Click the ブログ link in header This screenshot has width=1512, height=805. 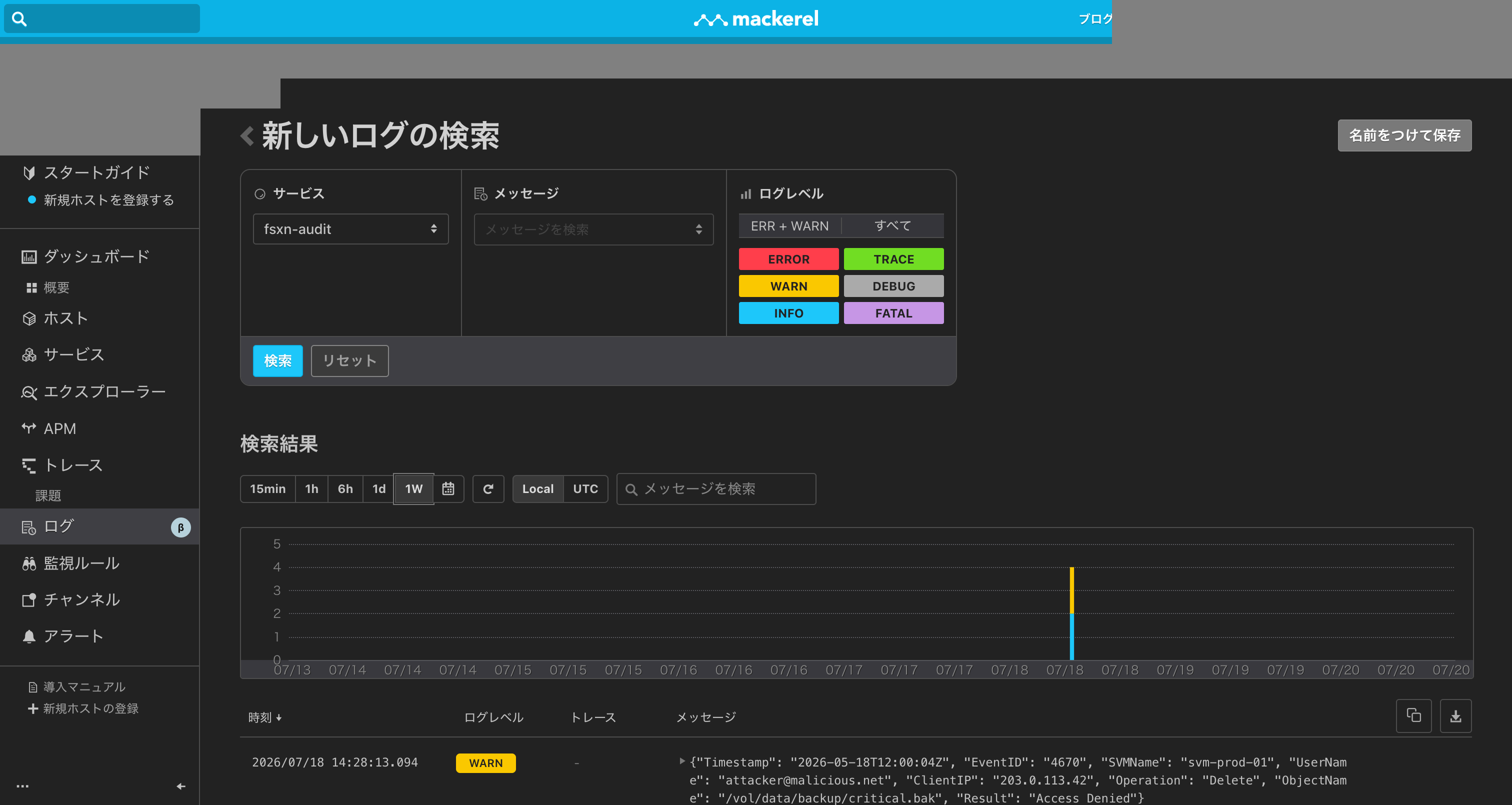[1095, 19]
